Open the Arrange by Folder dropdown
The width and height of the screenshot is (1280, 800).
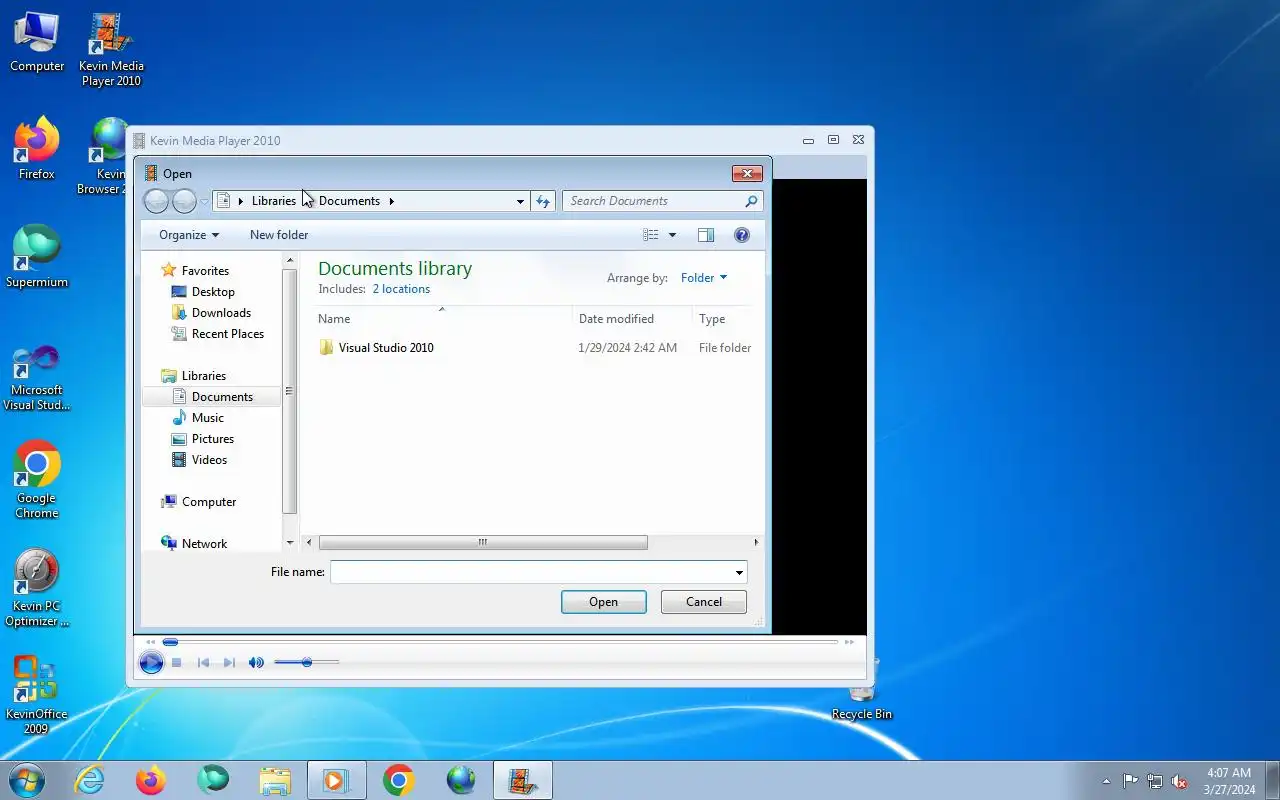pos(704,278)
